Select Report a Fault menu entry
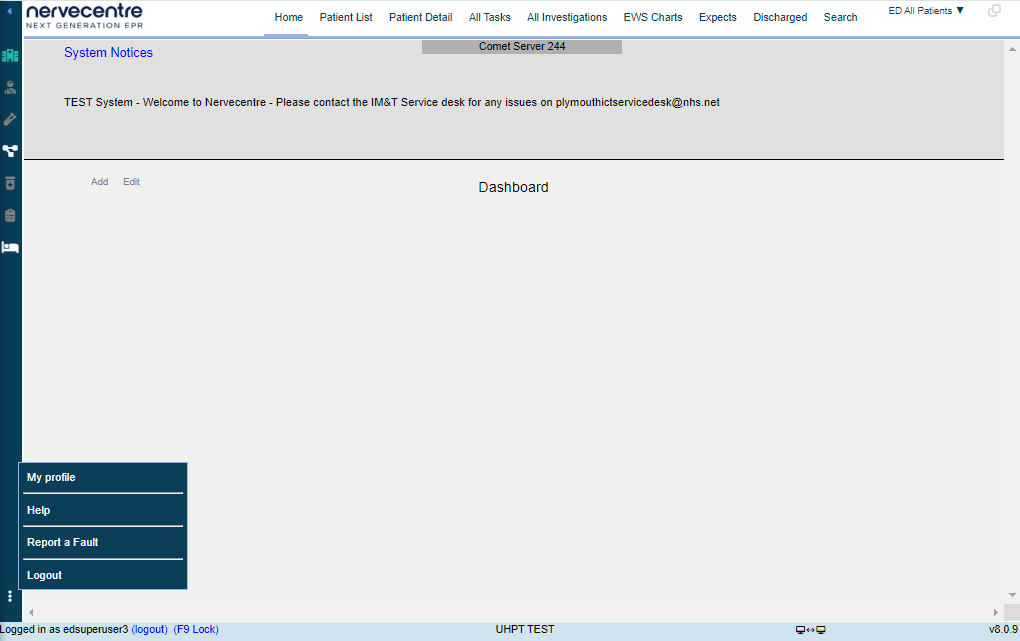This screenshot has width=1020, height=641. (103, 543)
